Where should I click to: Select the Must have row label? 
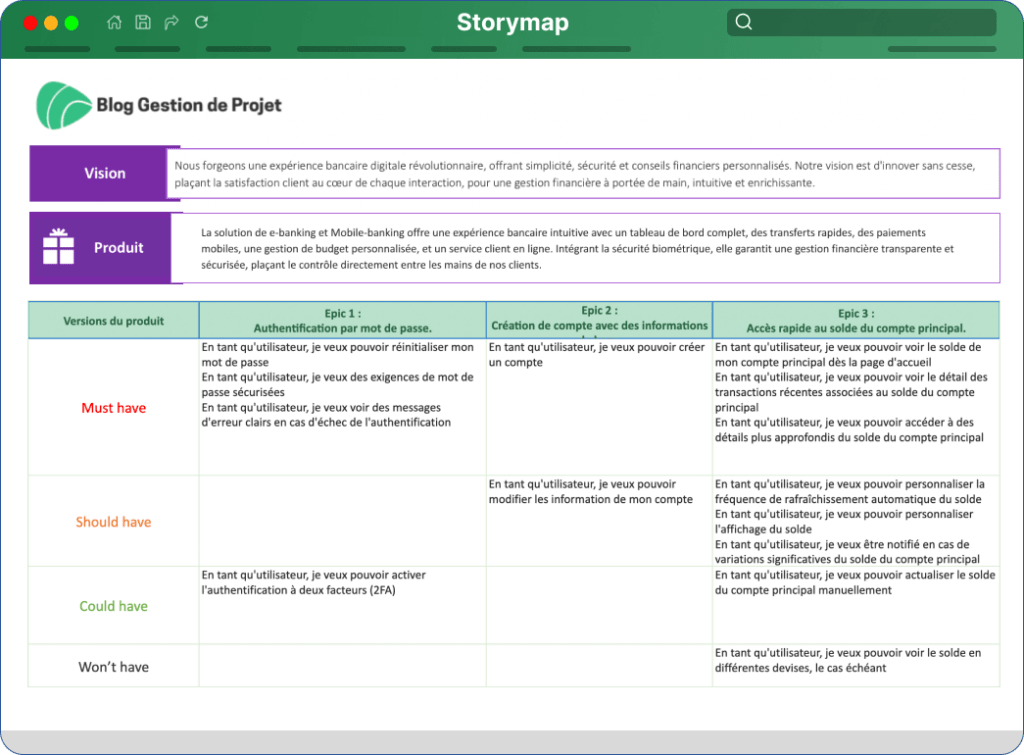tap(114, 408)
